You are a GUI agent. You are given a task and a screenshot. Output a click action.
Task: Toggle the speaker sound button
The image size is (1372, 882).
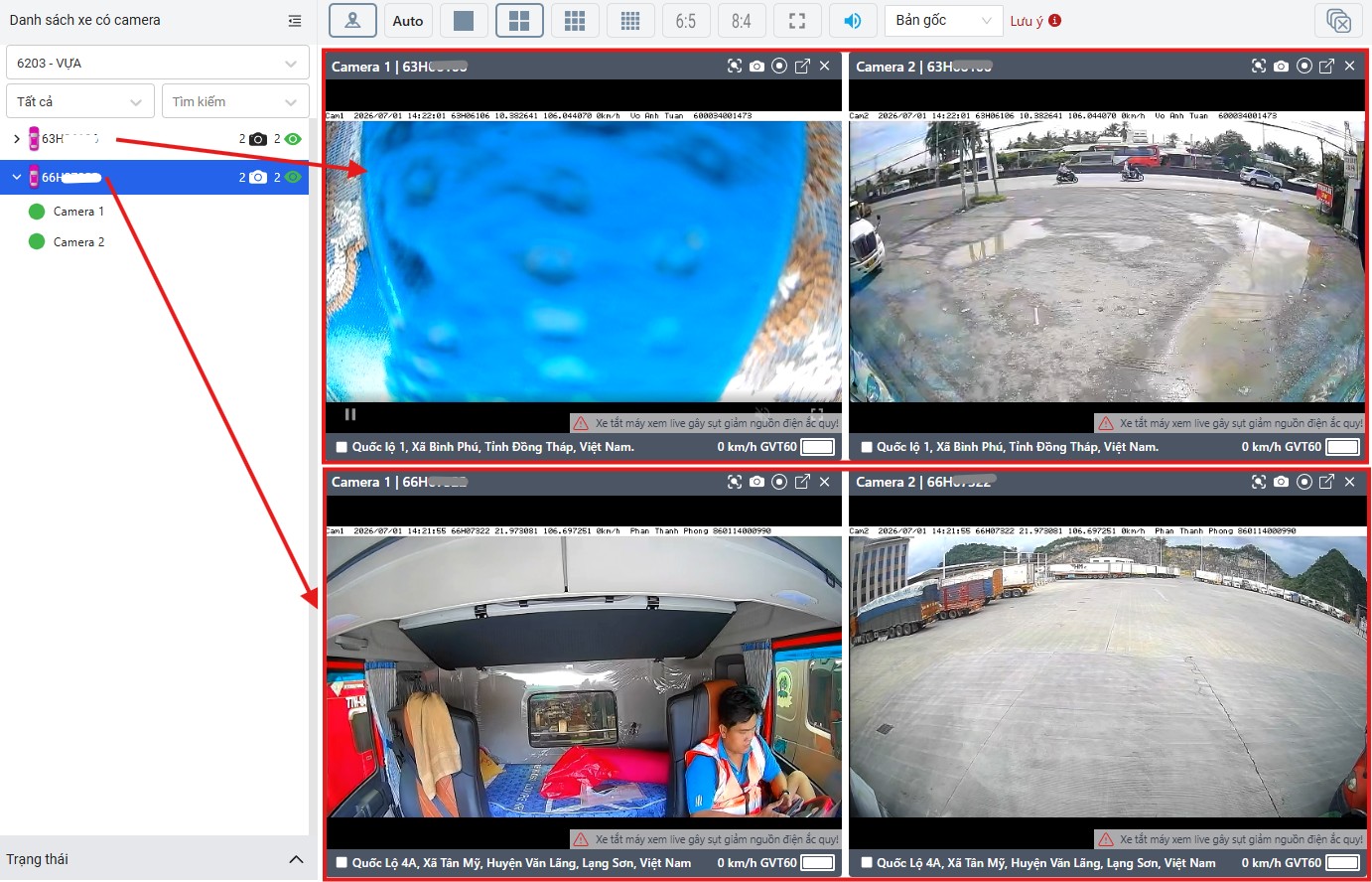(x=853, y=21)
